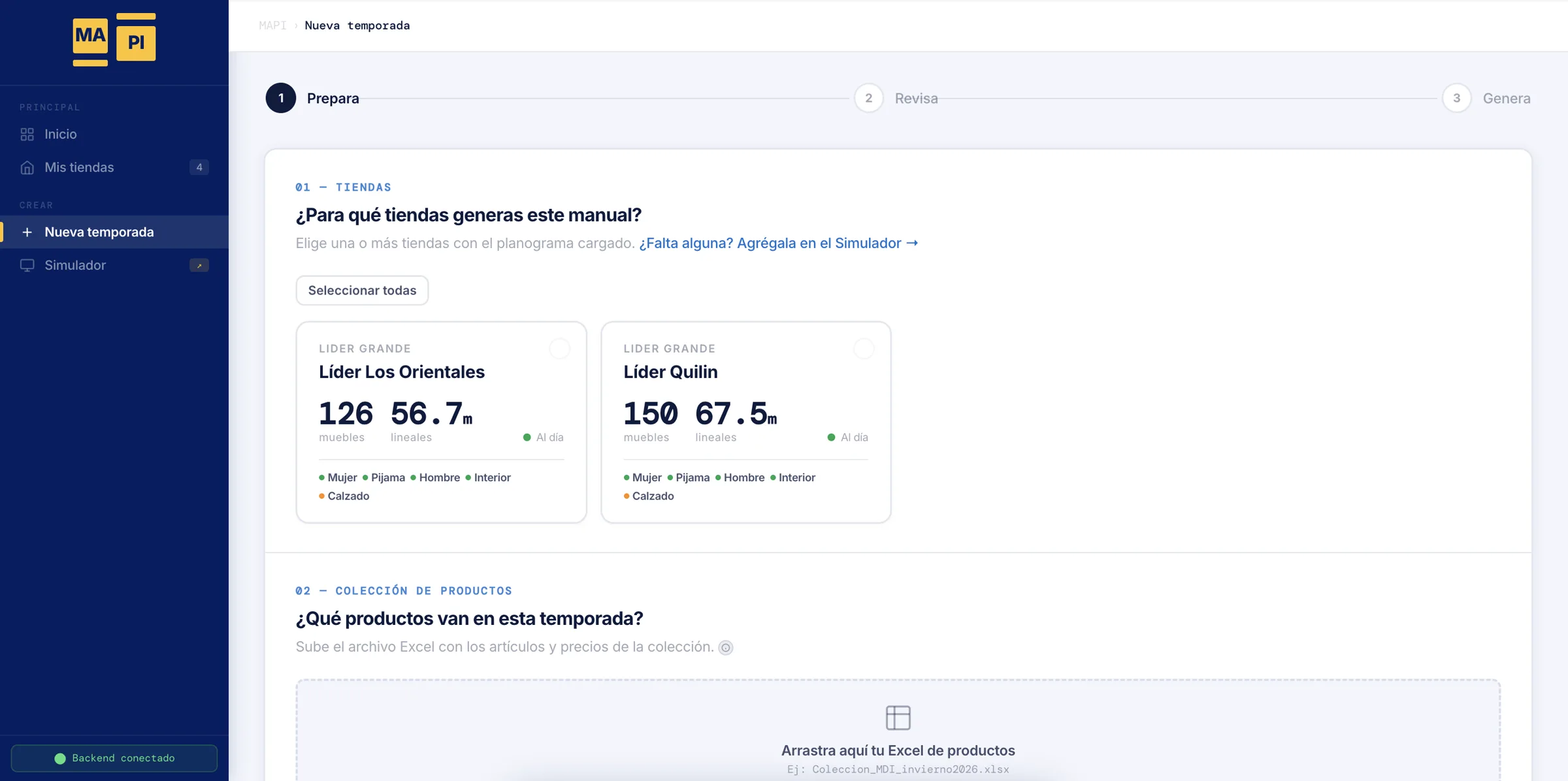The image size is (1568, 781).
Task: Select the Líder Quilin checkbox circle
Action: click(x=864, y=349)
